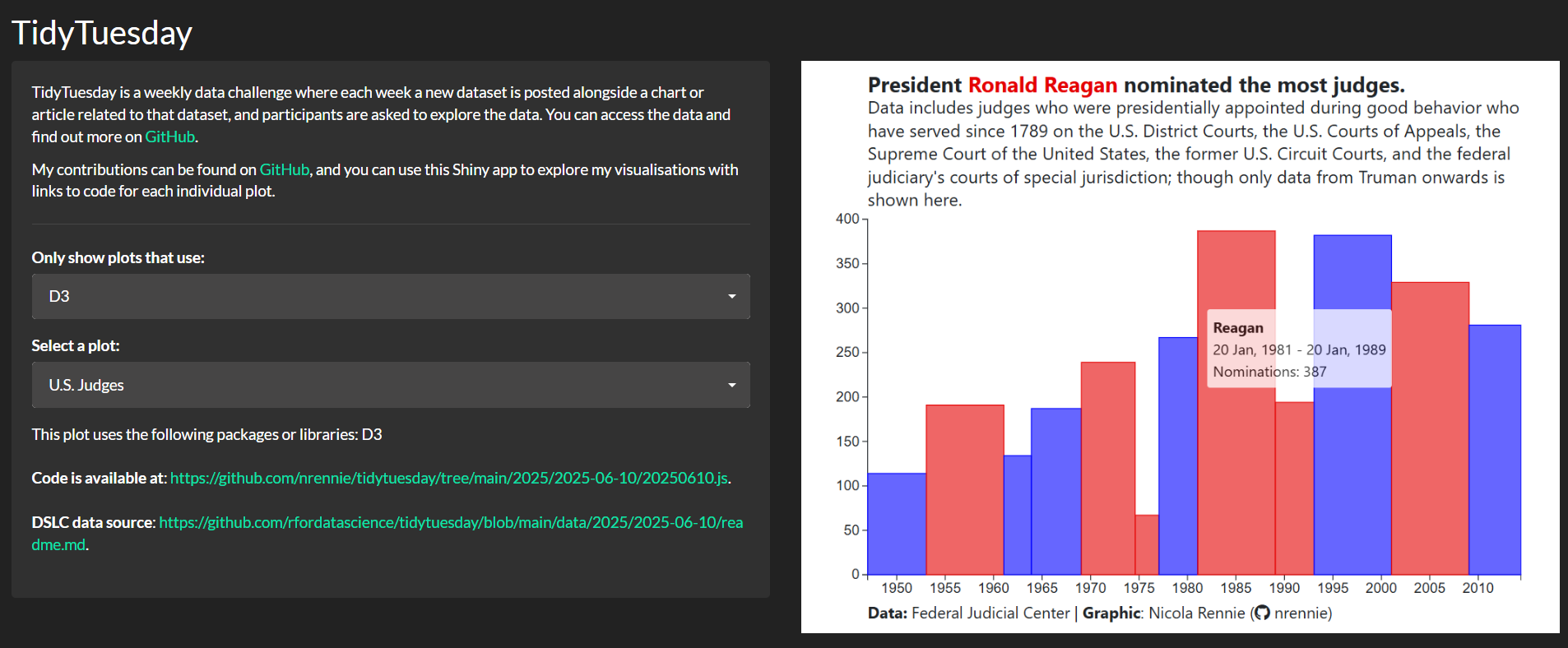Image resolution: width=1568 pixels, height=648 pixels.
Task: Open the DSLC data source readme link
Action: click(451, 522)
